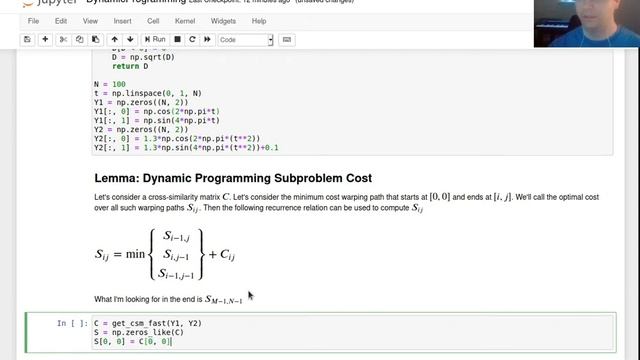640x360 pixels.
Task: Click the text 'What I'm looking for in the end'
Action: pyautogui.click(x=148, y=299)
